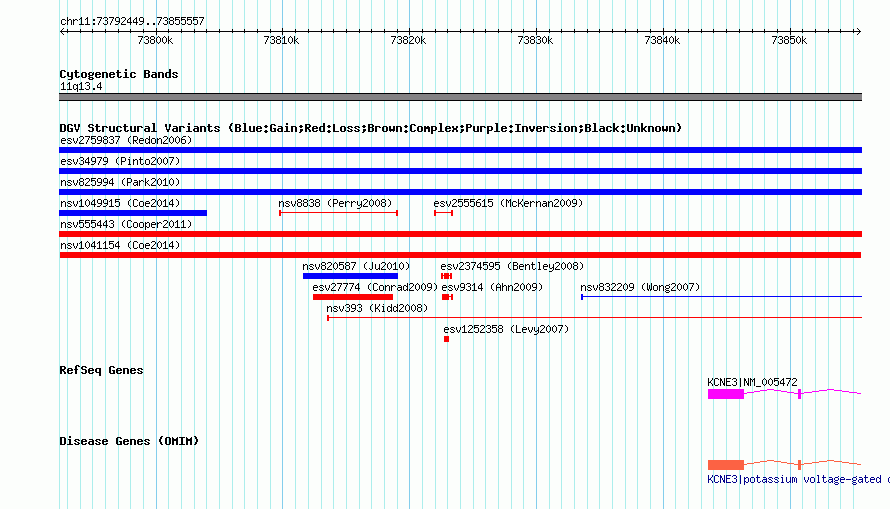Select the esv34979 (Pinto2007) blue bar
The height and width of the screenshot is (509, 890).
click(x=460, y=171)
